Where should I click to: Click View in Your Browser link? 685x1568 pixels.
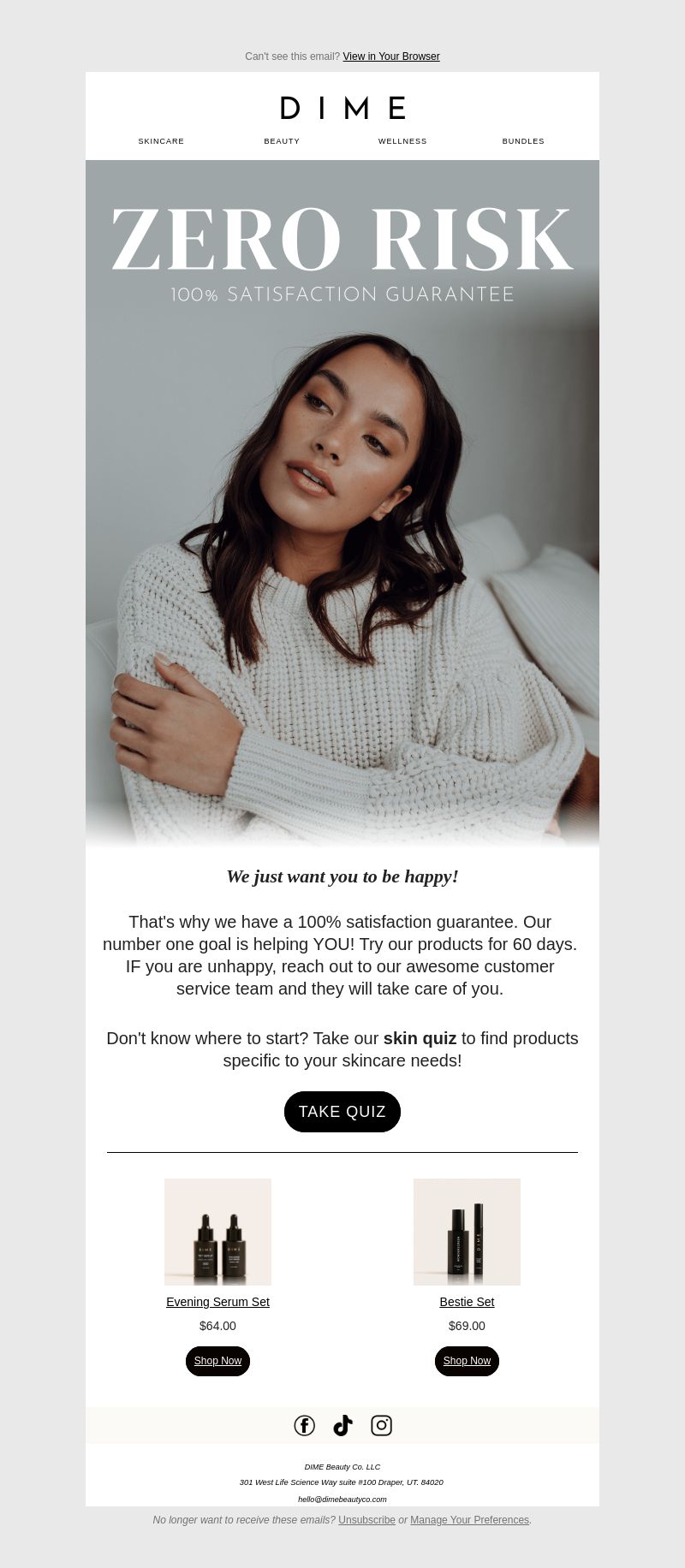391,56
